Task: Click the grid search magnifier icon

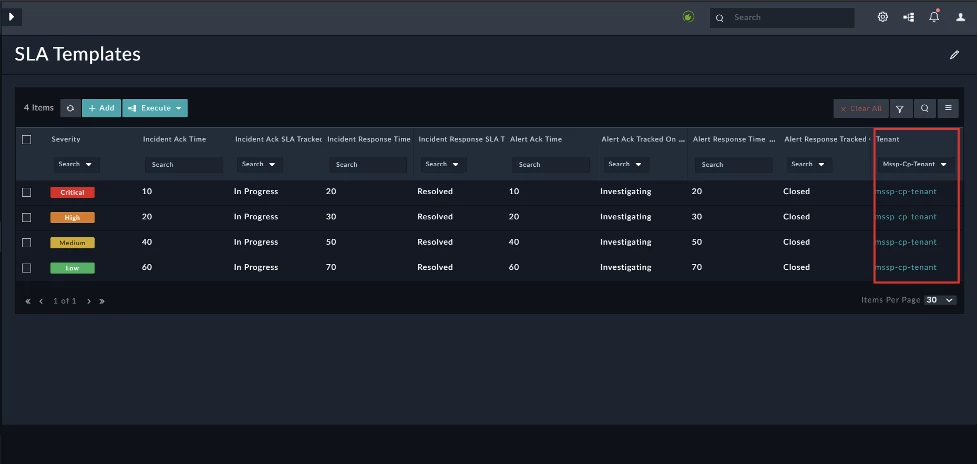Action: [x=924, y=109]
